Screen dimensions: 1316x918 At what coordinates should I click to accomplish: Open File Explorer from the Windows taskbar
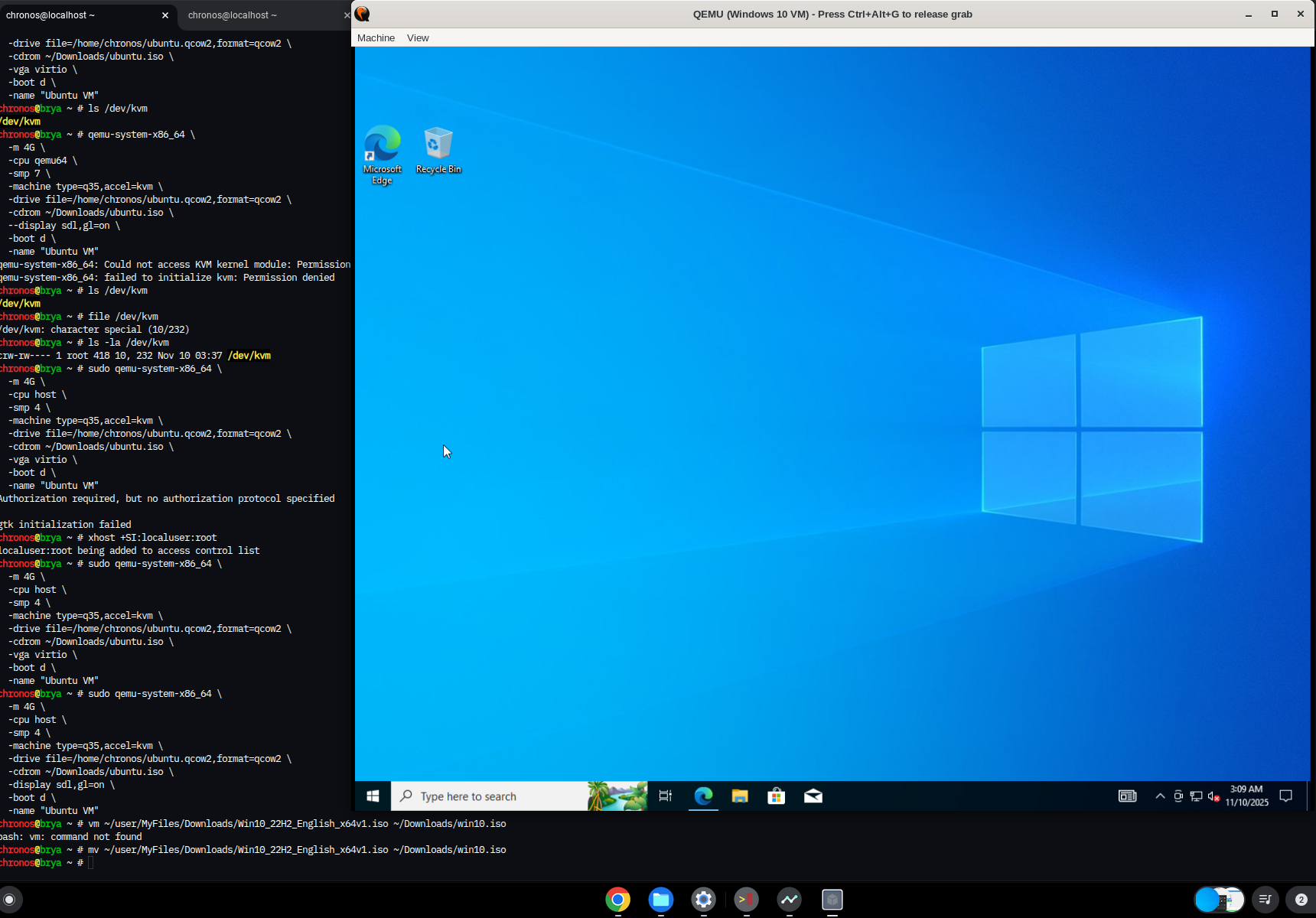tap(740, 796)
